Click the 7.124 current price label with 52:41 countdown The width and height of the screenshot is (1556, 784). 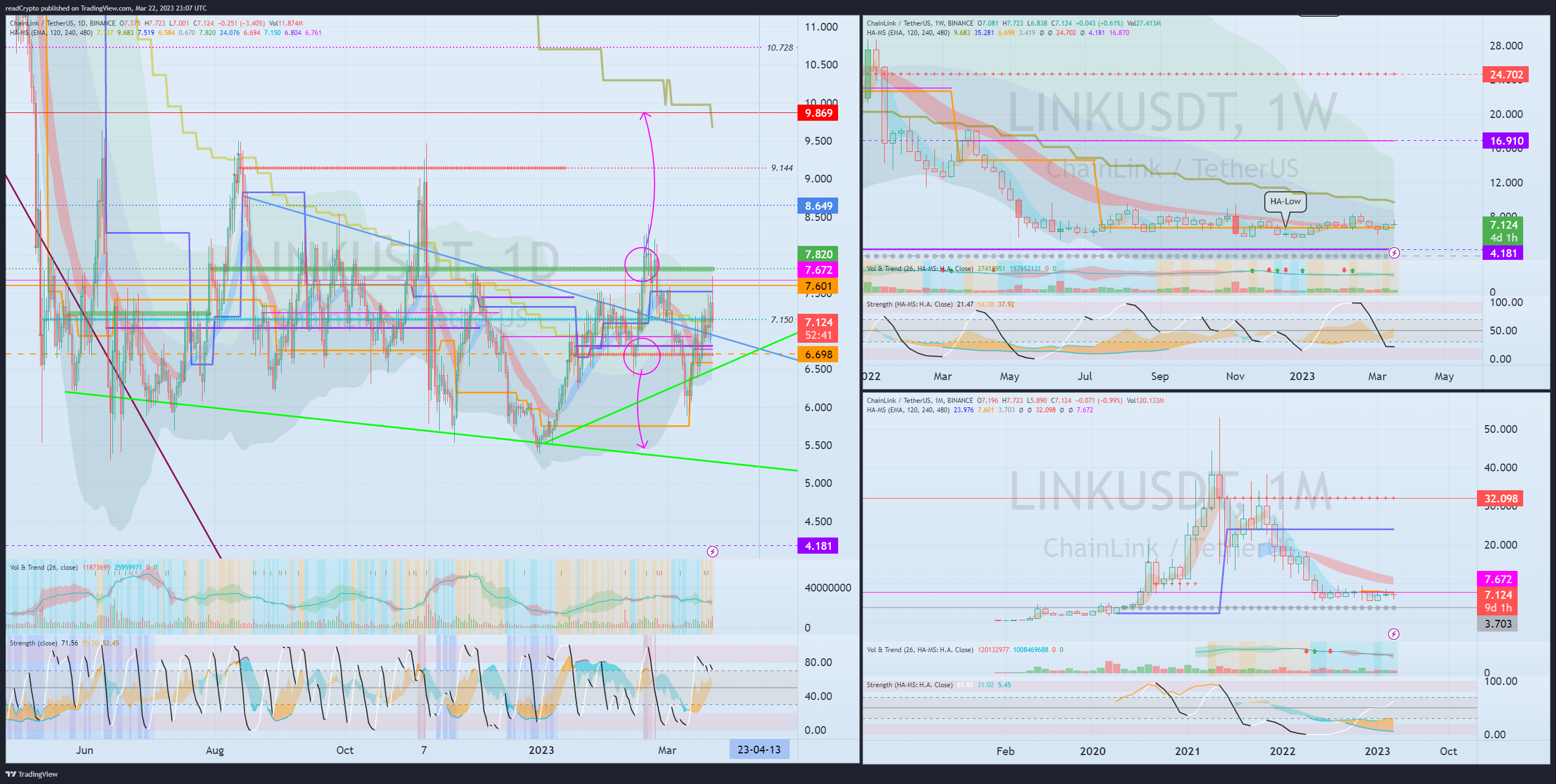click(x=818, y=329)
